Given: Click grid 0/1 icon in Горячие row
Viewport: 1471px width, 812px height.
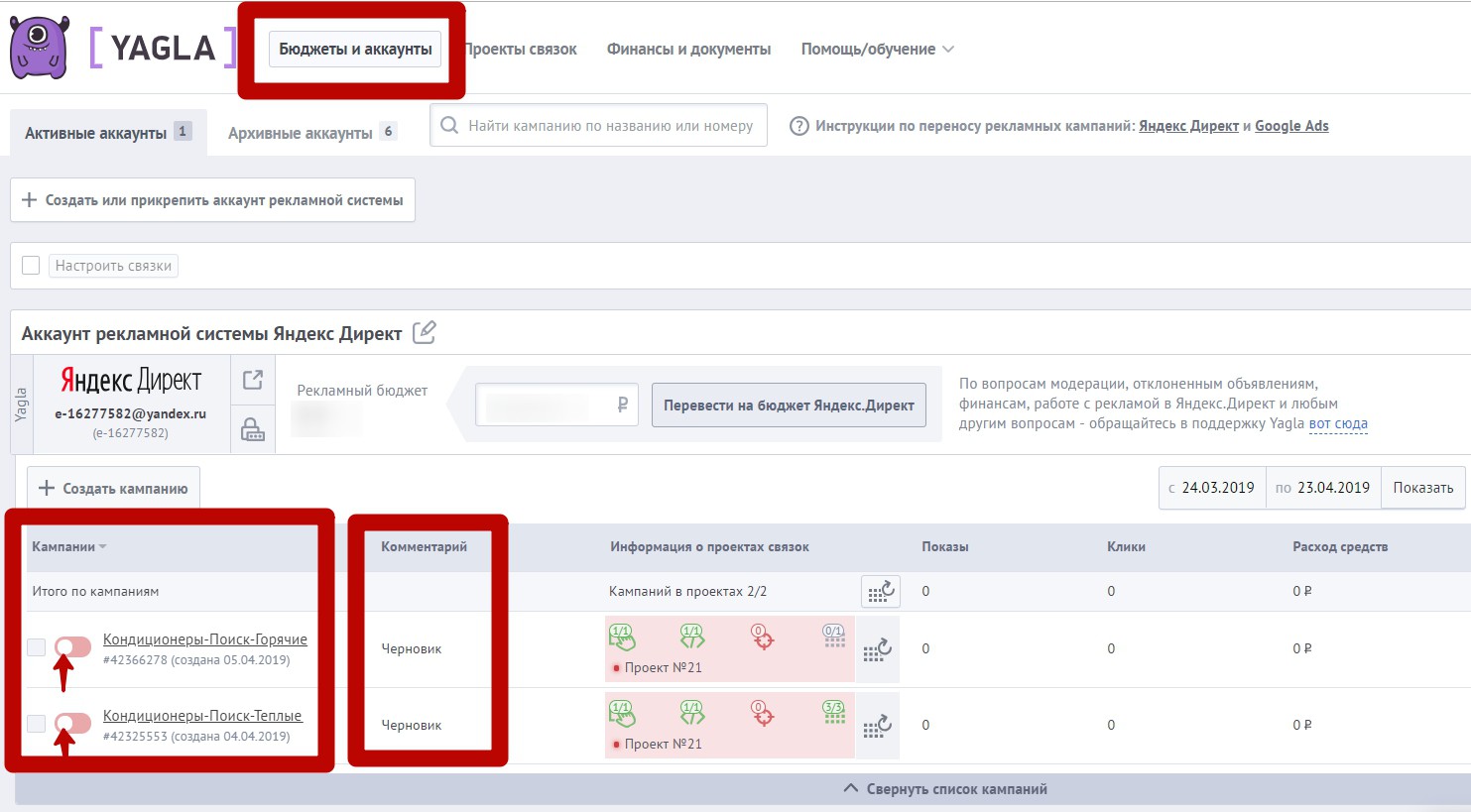Looking at the screenshot, I should (x=834, y=636).
